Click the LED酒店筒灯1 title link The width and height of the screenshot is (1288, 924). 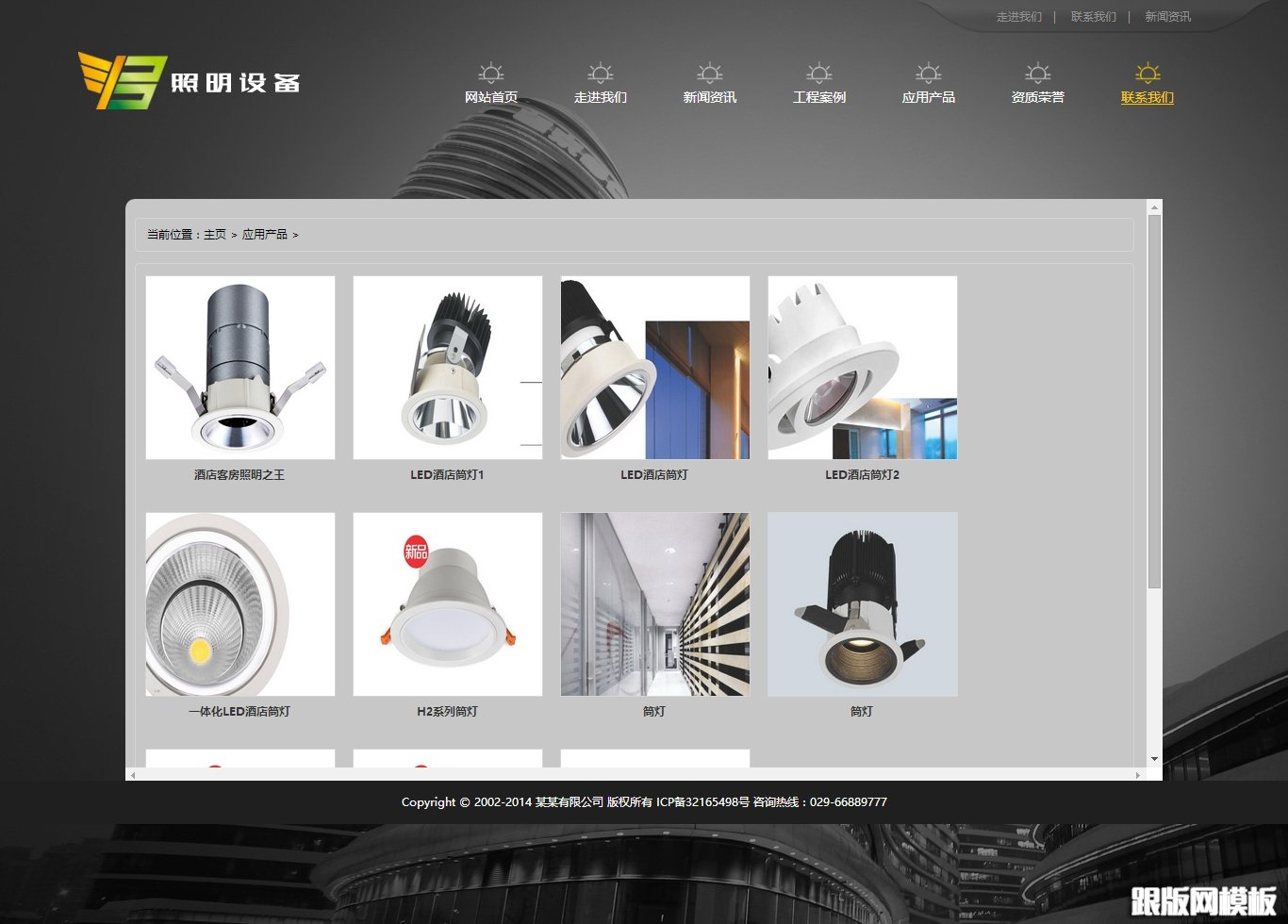(447, 475)
